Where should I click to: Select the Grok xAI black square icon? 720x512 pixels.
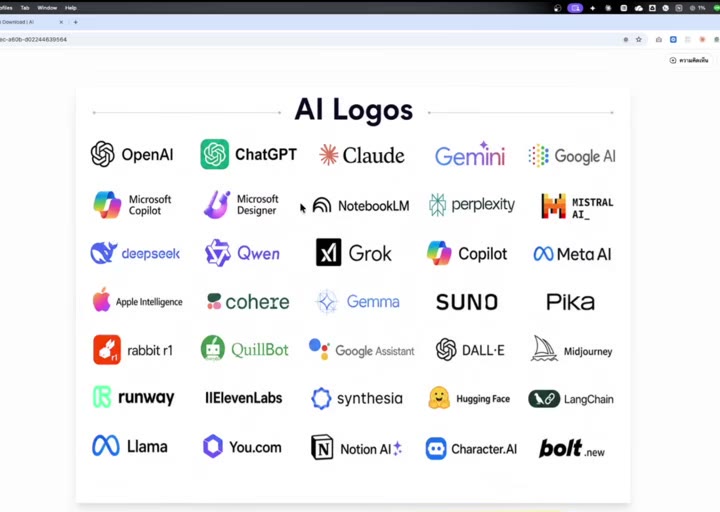329,252
